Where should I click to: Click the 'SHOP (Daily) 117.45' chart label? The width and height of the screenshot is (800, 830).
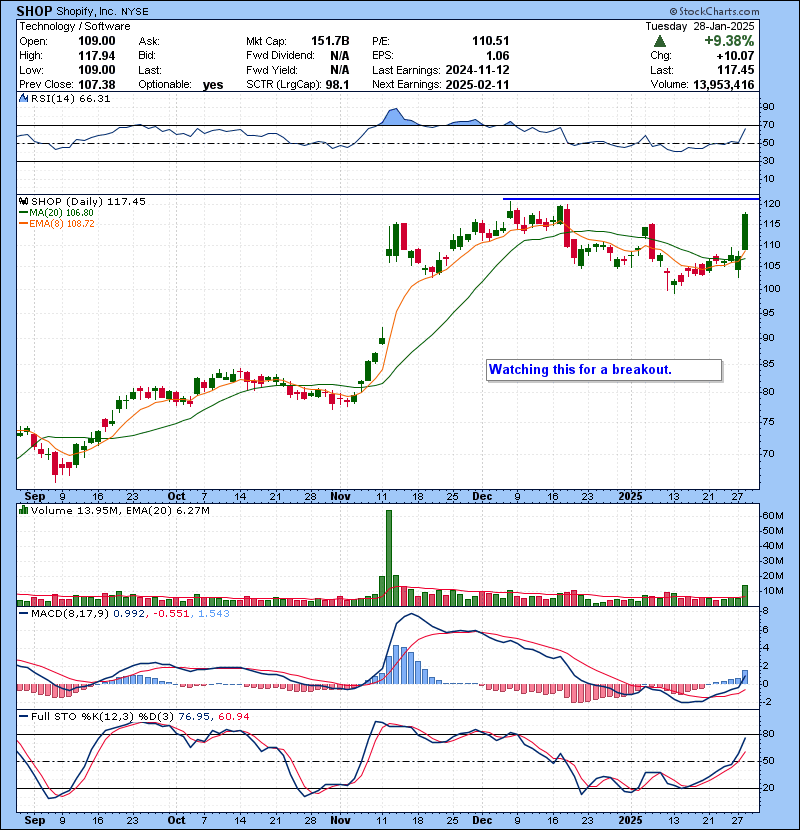point(88,201)
